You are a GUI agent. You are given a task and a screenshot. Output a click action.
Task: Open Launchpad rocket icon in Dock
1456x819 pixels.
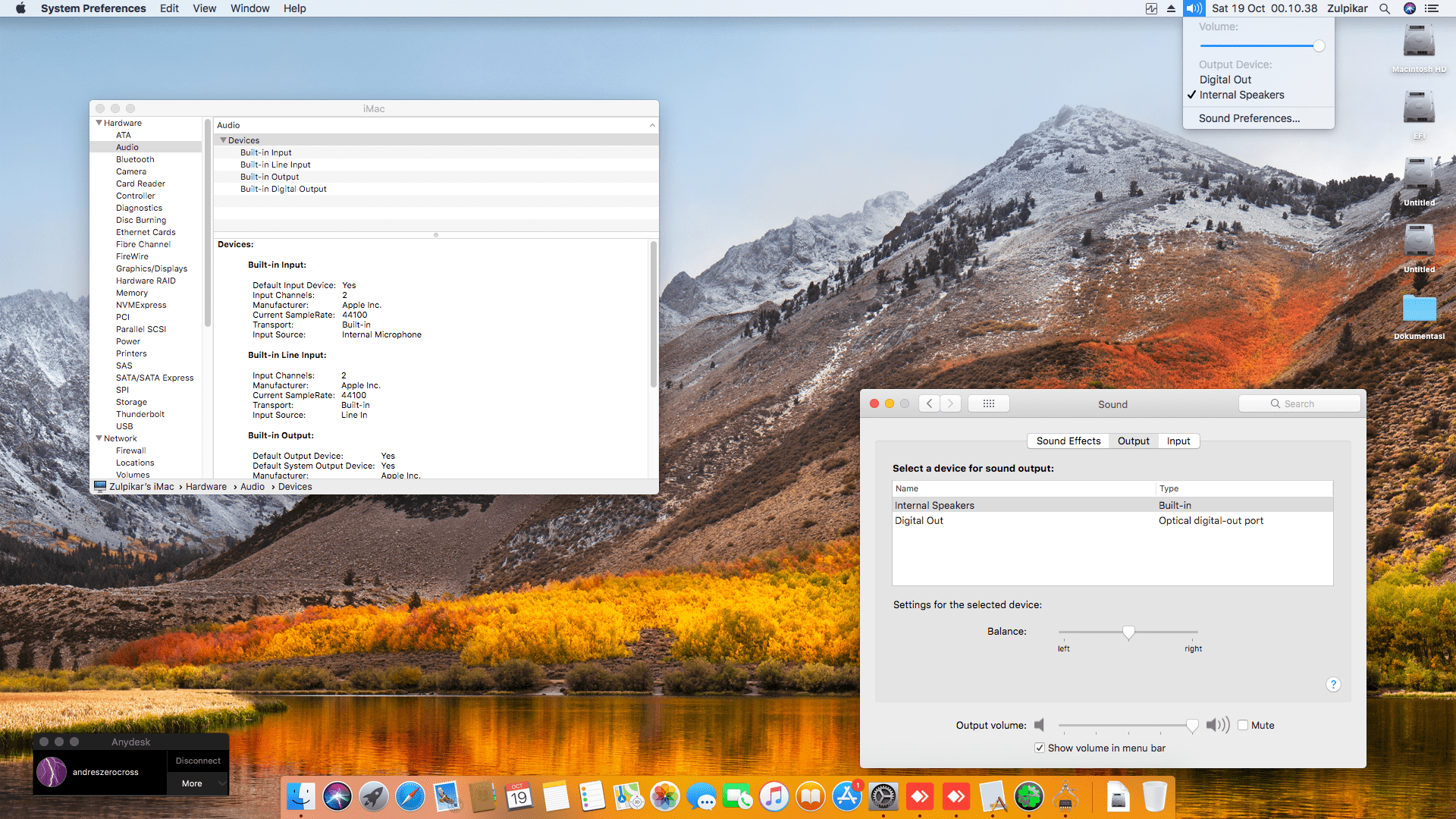374,797
